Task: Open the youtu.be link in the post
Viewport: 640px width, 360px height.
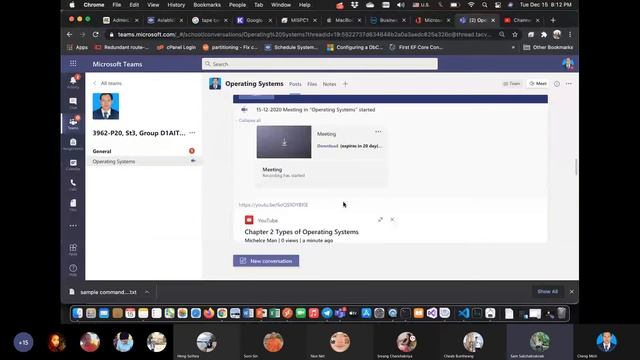Action: pos(273,205)
